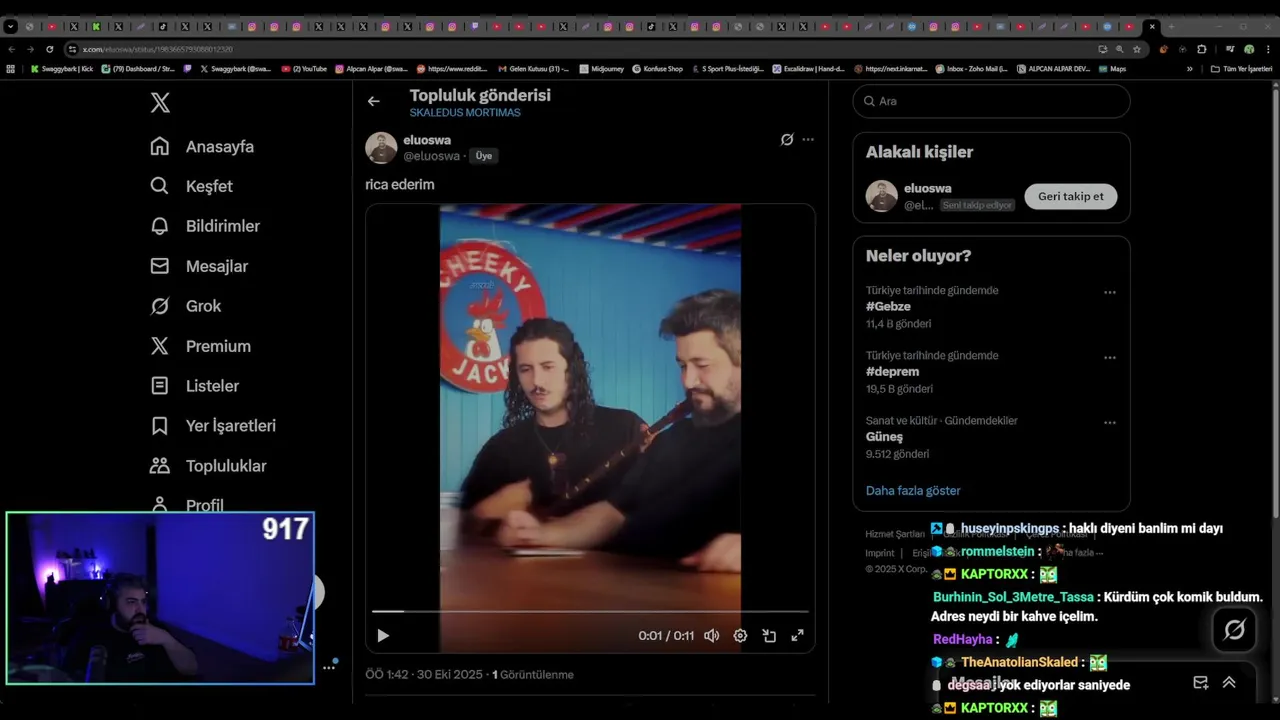Bookmark this page with the star icon
This screenshot has height=720, width=1280.
(1137, 49)
